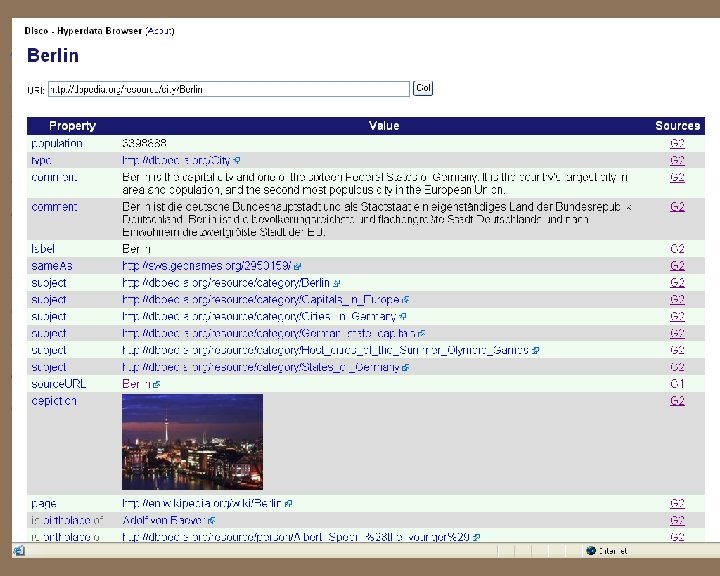Click the population property link

(57, 143)
